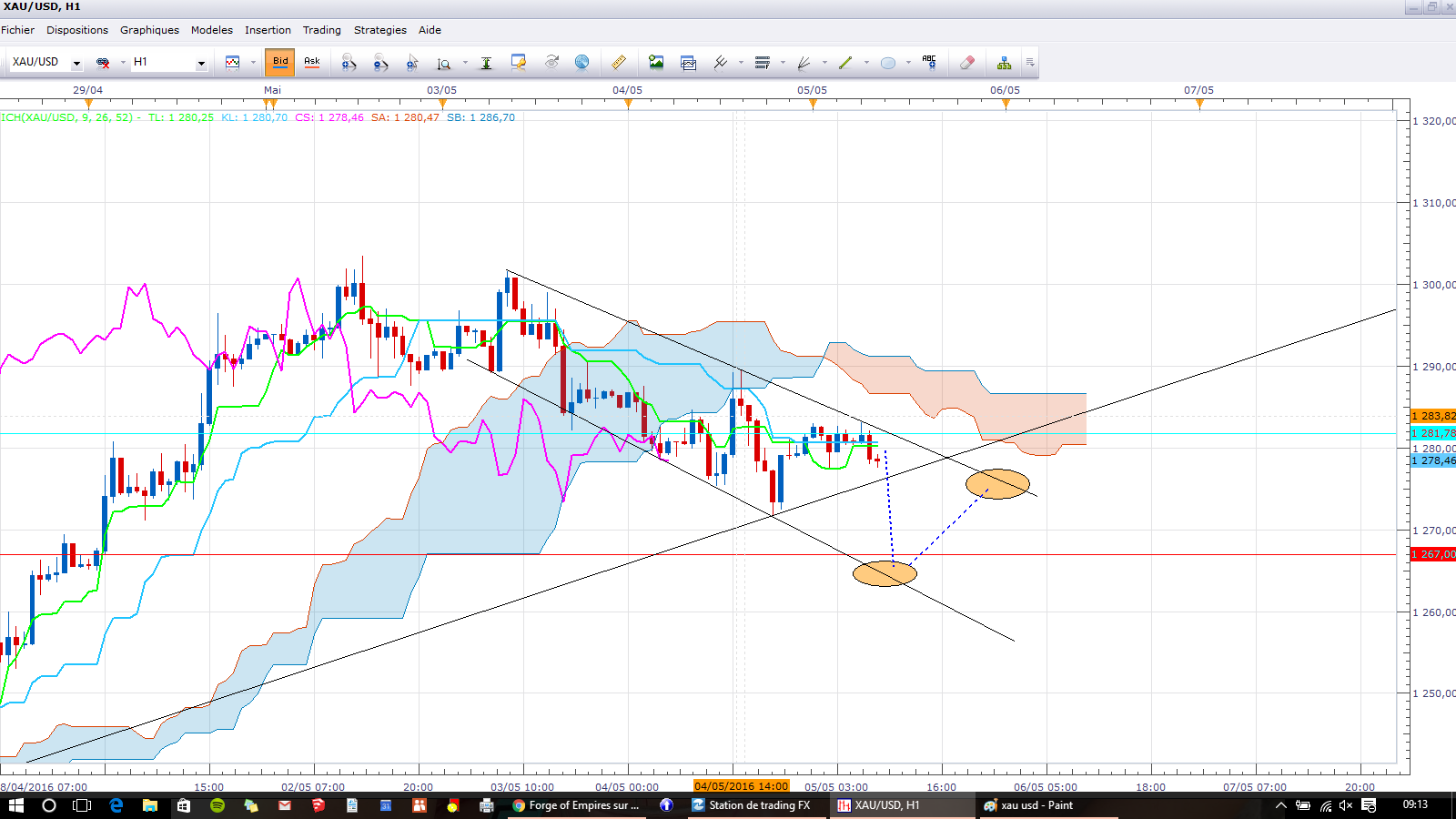
Task: Expand the fan lines dropdown arrow
Action: click(824, 63)
